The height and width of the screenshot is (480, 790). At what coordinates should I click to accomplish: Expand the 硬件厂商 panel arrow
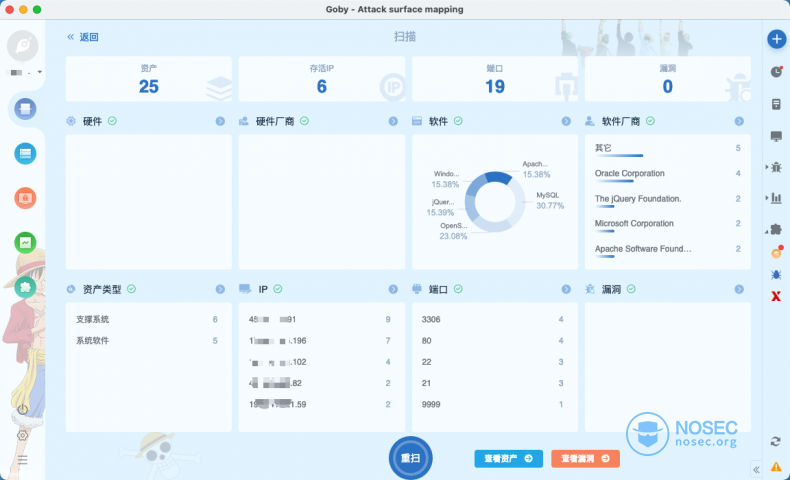(393, 121)
